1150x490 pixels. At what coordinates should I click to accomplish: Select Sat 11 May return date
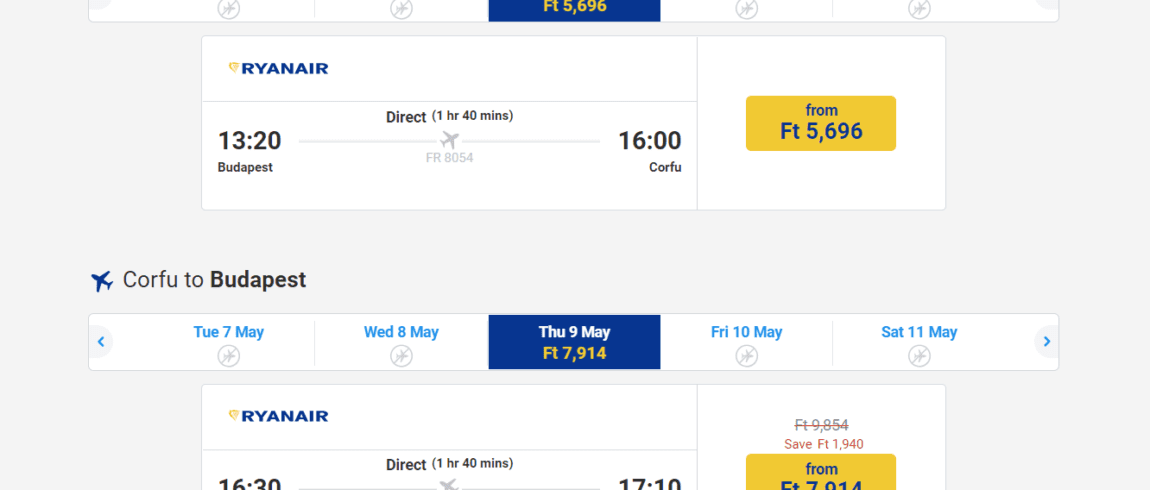click(x=919, y=342)
